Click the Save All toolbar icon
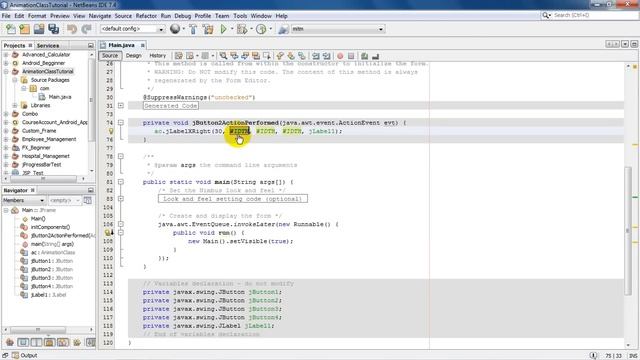The height and width of the screenshot is (360, 640). 53,29
